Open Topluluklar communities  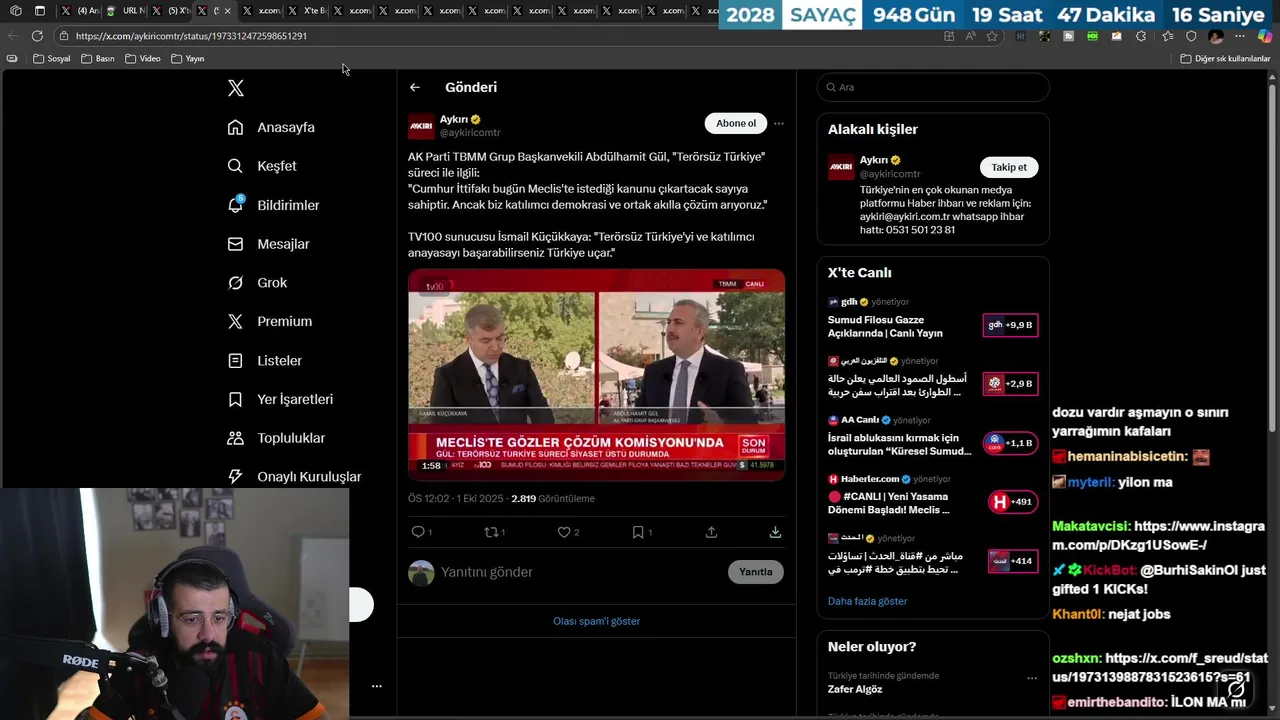[x=276, y=438]
